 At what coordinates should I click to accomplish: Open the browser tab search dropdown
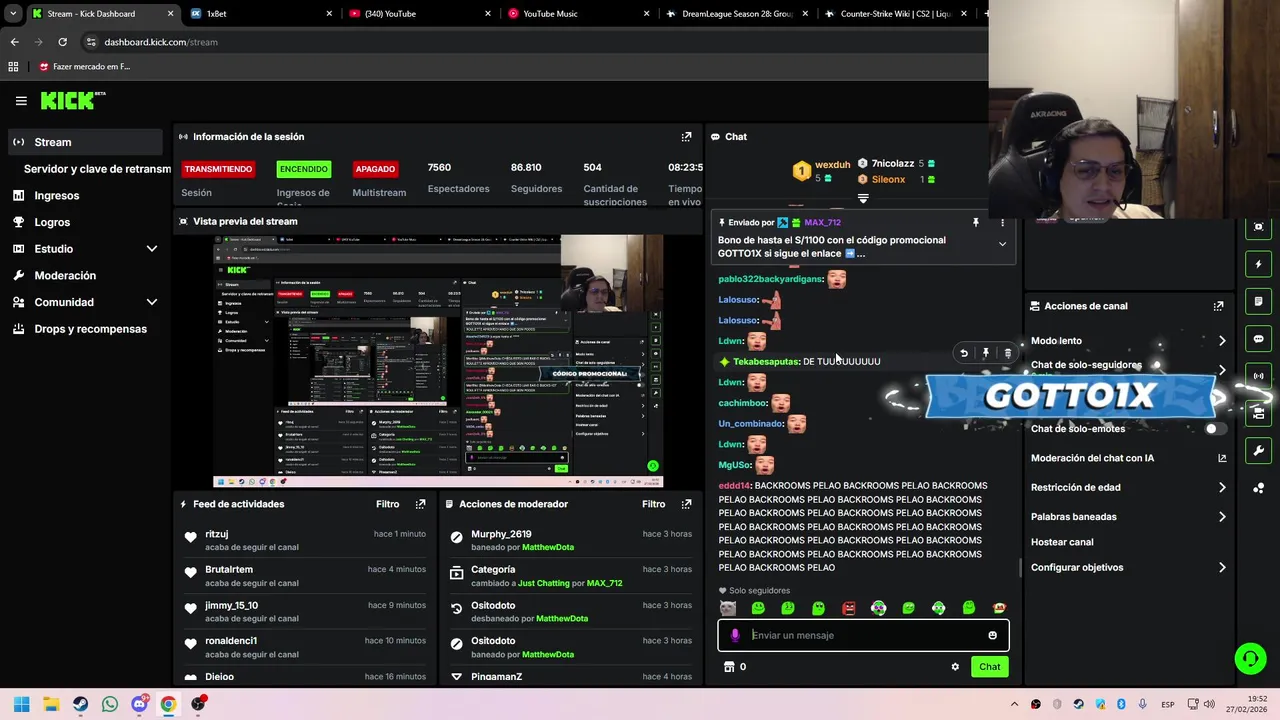(13, 14)
